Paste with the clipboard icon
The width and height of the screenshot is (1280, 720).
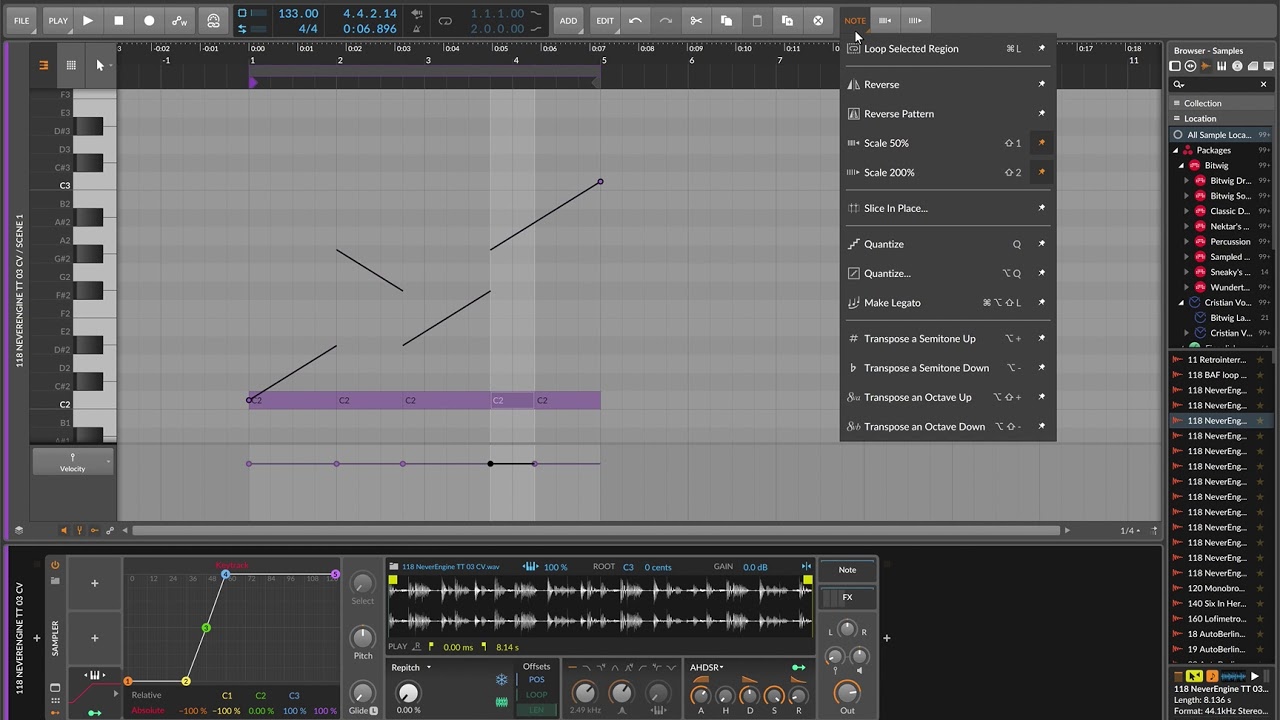click(x=757, y=20)
